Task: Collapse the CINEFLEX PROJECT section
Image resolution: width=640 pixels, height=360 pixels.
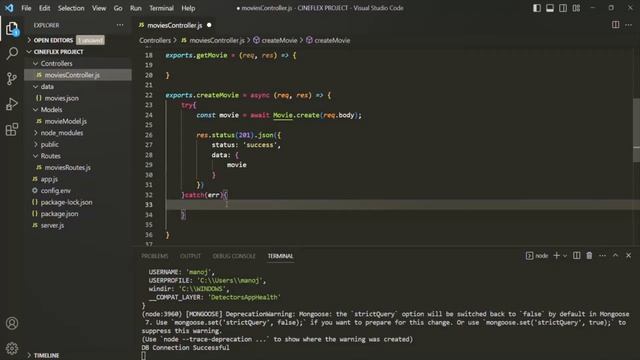Action: click(58, 52)
